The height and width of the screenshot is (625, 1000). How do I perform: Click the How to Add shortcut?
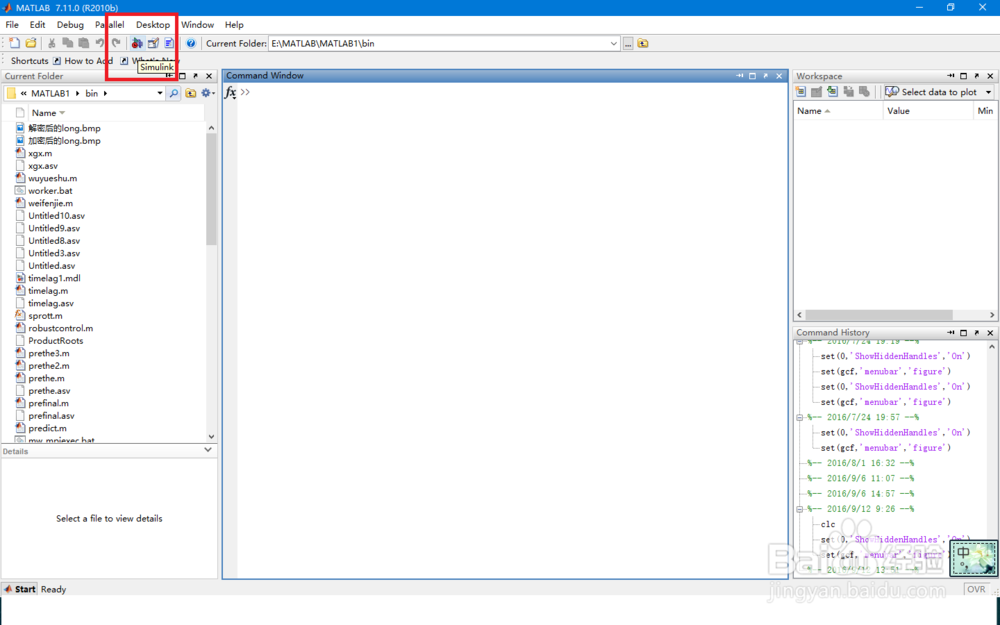click(x=83, y=61)
